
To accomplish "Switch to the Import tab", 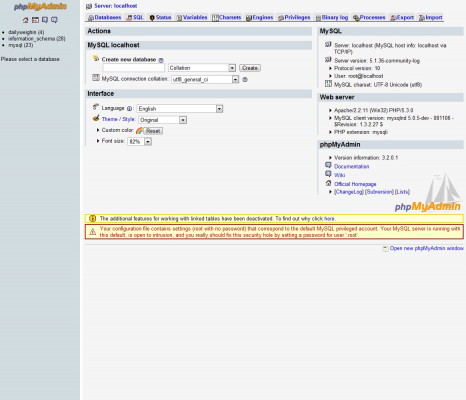I will (431, 18).
